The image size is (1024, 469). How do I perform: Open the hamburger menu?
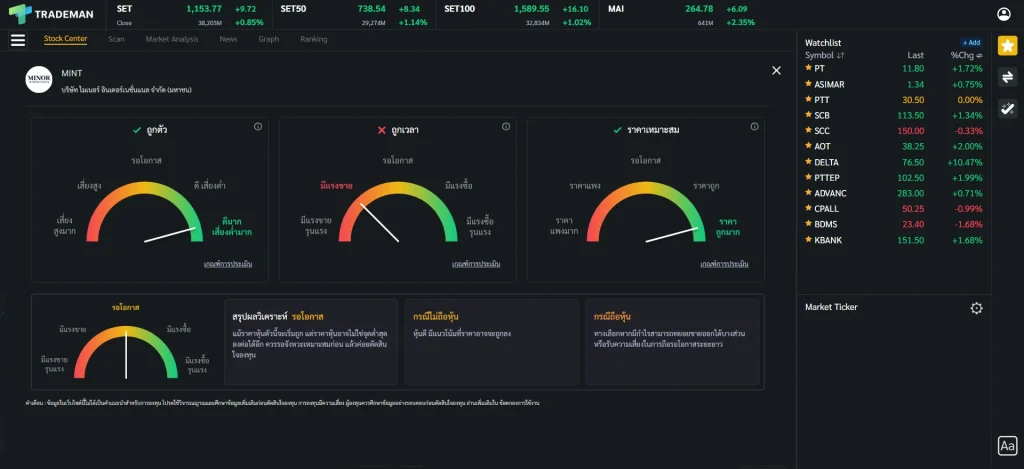point(17,40)
